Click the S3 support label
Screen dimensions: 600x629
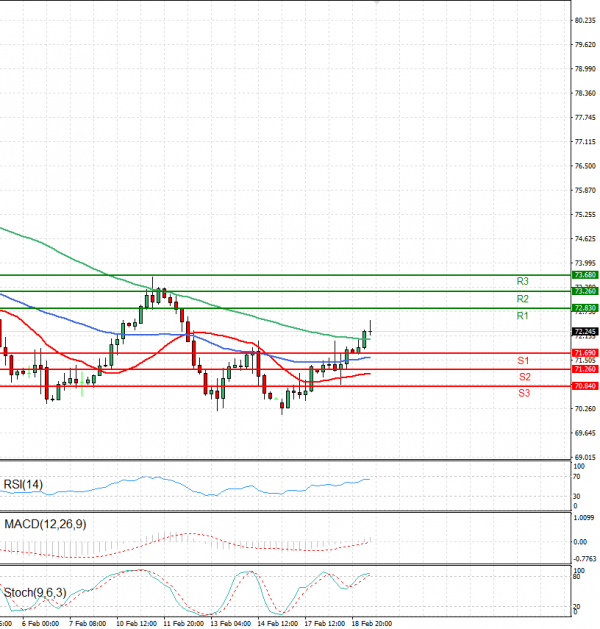(524, 393)
